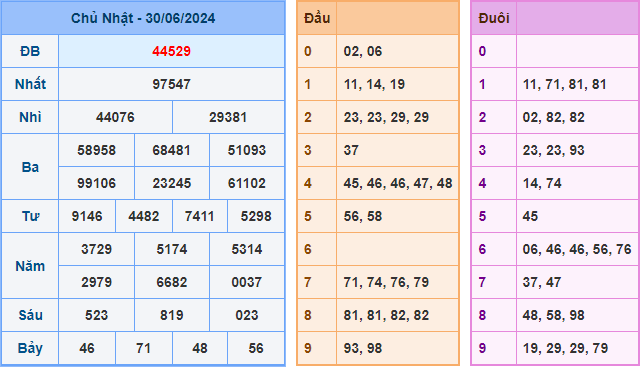Select third prize number 99106
This screenshot has height=367, width=641.
point(96,183)
